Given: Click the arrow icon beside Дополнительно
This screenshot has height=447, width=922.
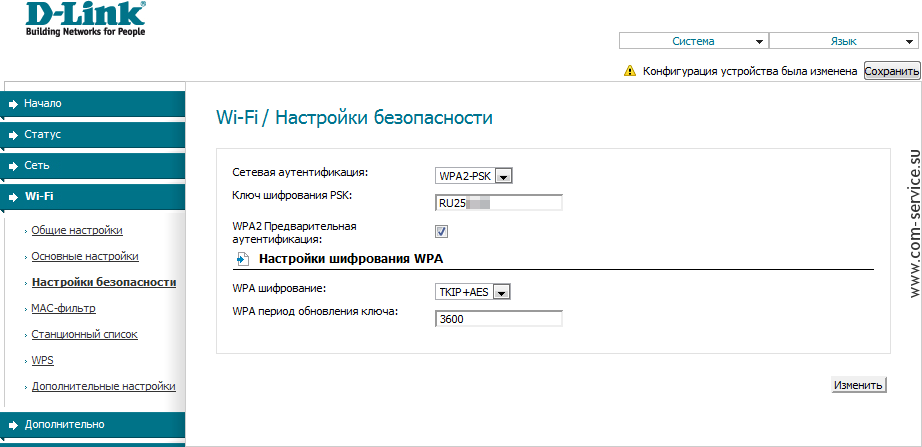Looking at the screenshot, I should pos(13,424).
